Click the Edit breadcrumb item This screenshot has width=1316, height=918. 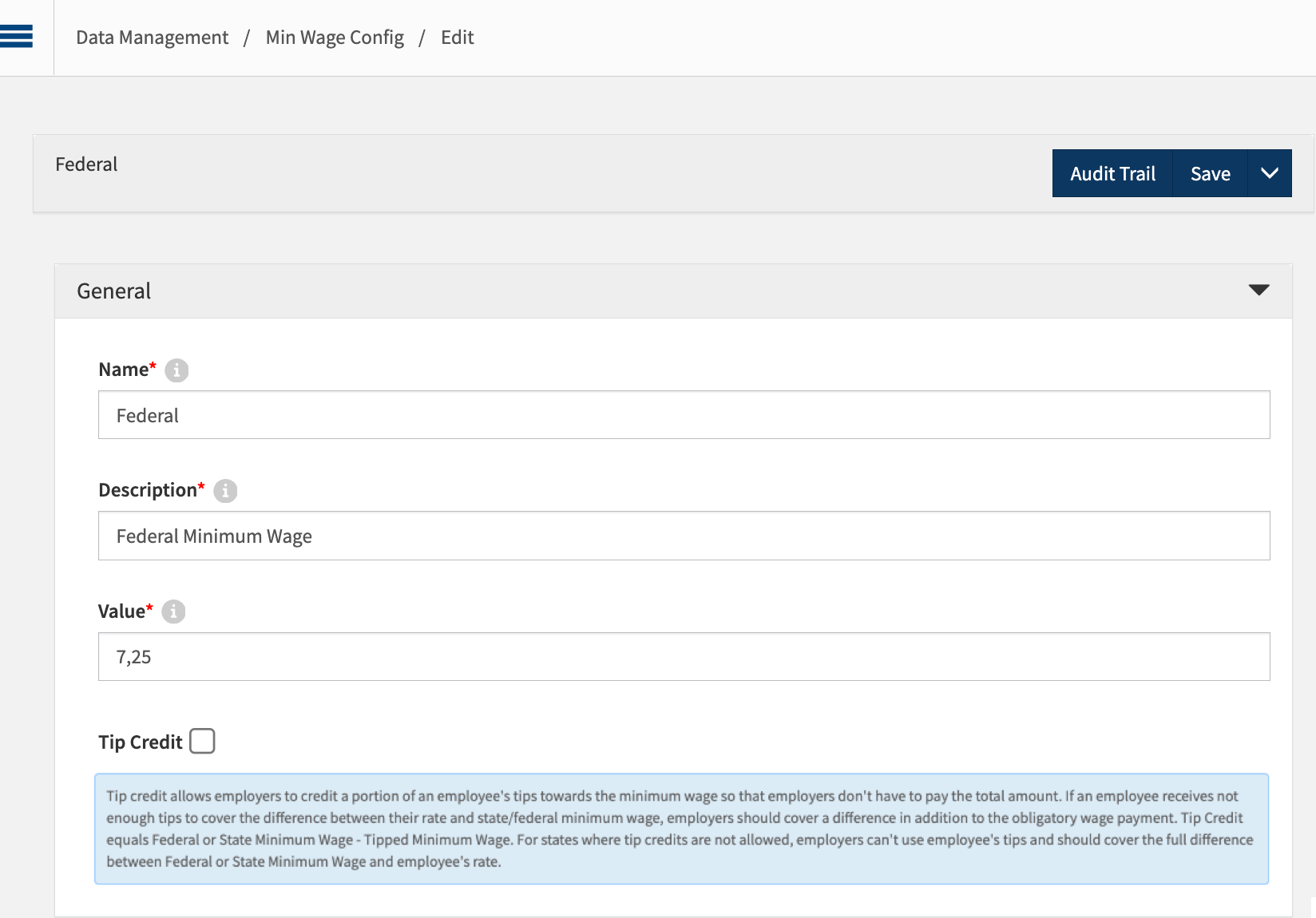pos(457,37)
